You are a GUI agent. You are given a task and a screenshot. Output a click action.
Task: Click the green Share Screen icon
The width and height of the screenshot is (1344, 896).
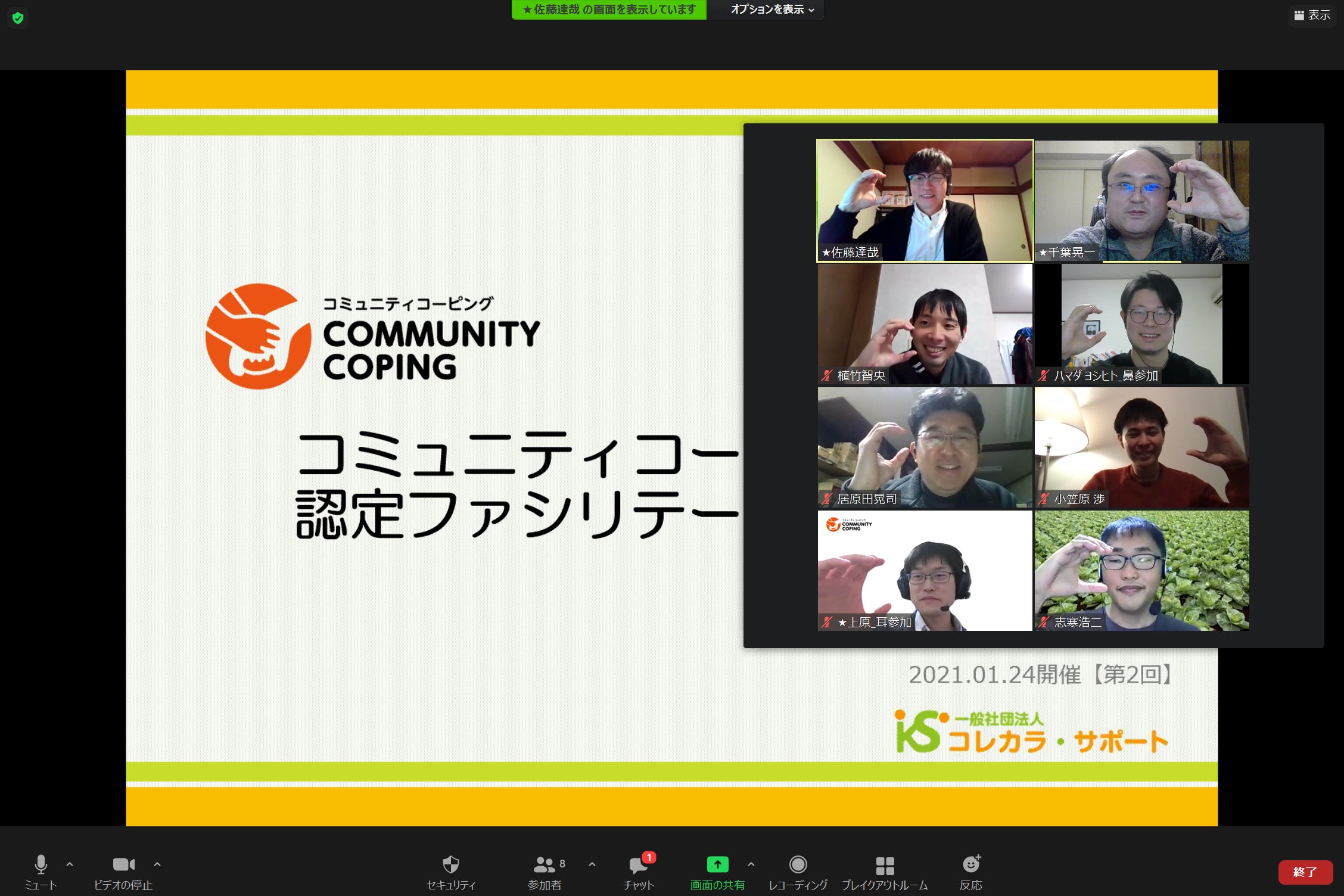pyautogui.click(x=717, y=864)
